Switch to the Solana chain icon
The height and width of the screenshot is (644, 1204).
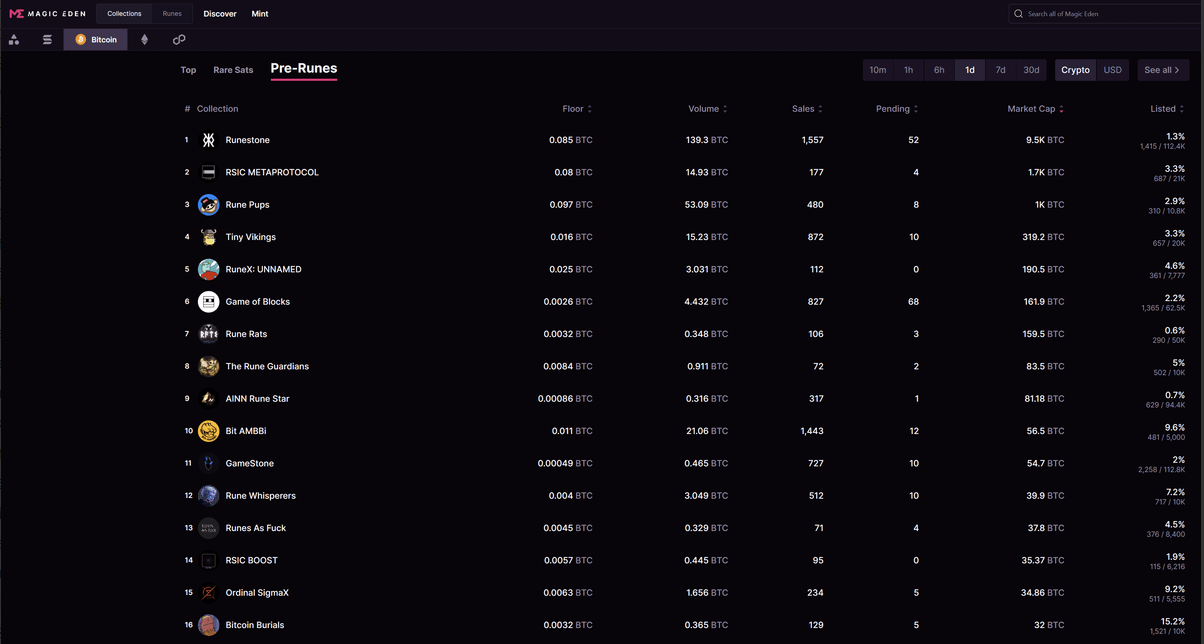tap(47, 40)
